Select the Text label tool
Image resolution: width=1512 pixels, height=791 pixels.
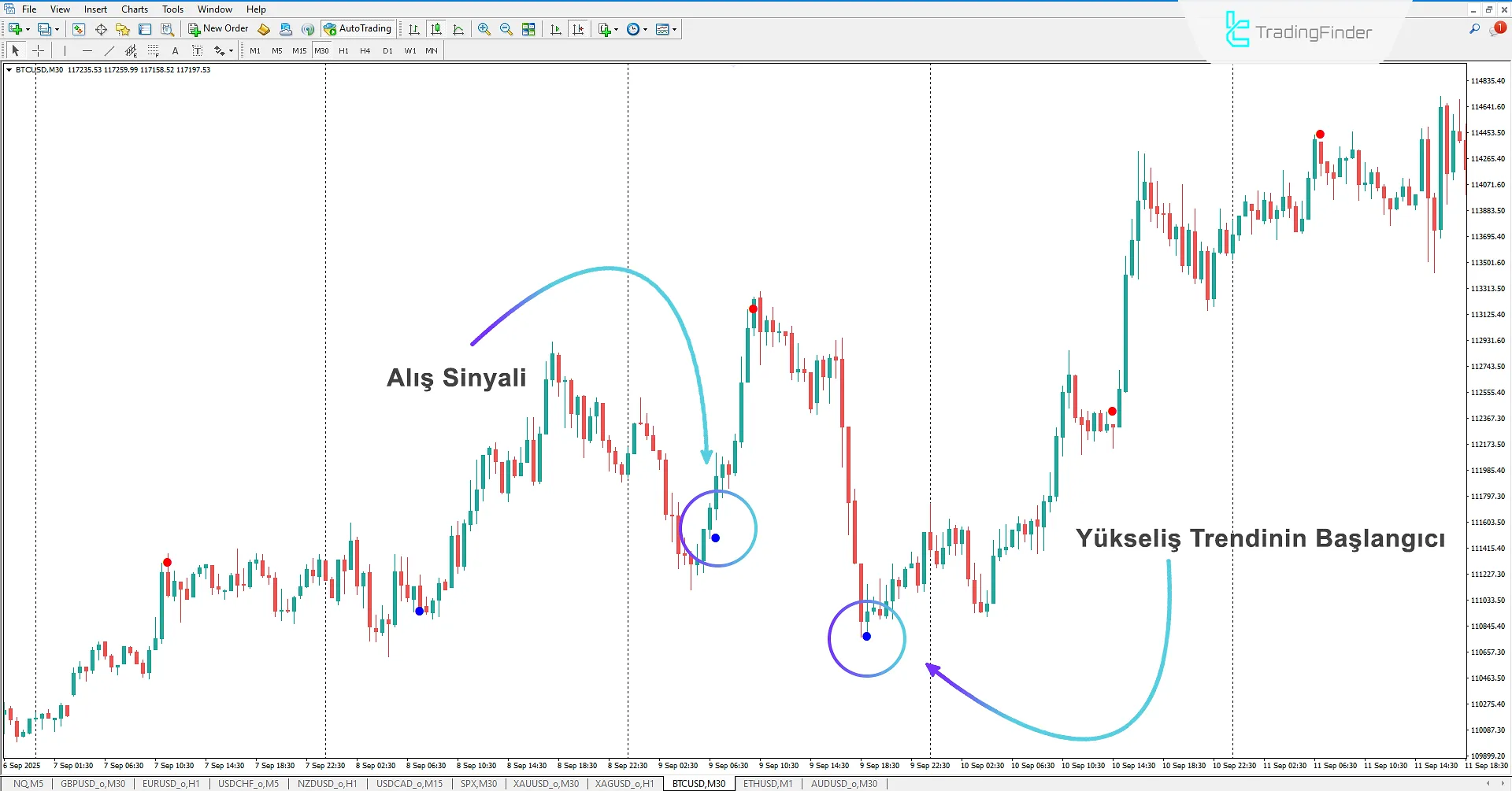point(198,50)
